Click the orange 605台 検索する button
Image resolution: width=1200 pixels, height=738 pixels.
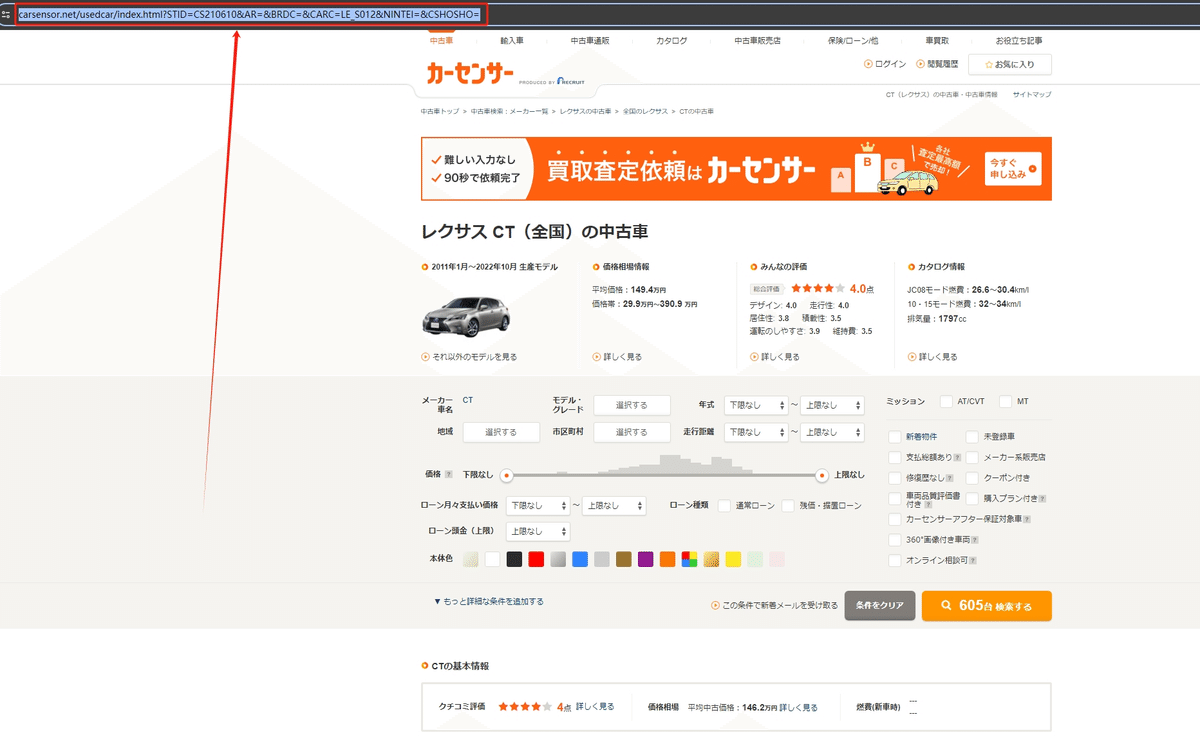pos(986,605)
